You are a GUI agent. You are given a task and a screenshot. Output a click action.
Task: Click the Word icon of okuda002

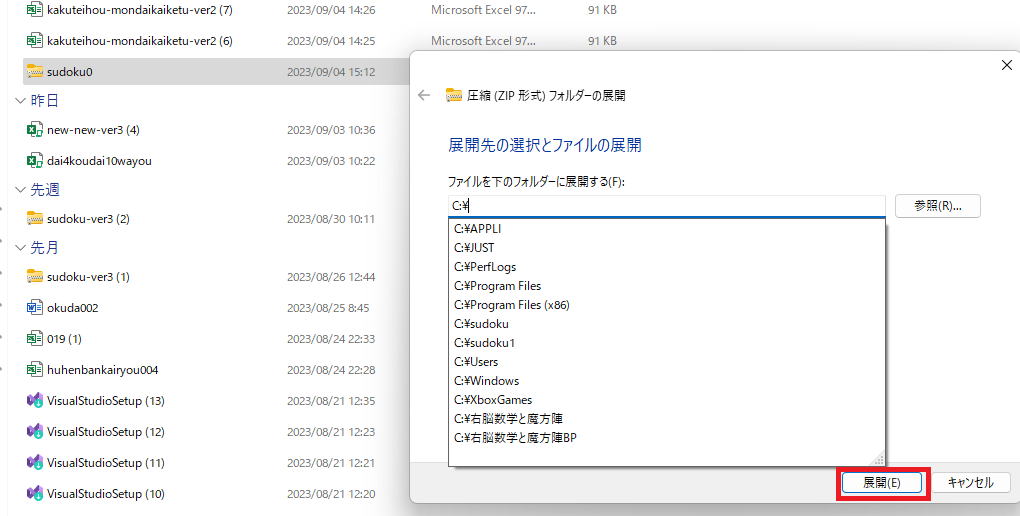tap(34, 308)
